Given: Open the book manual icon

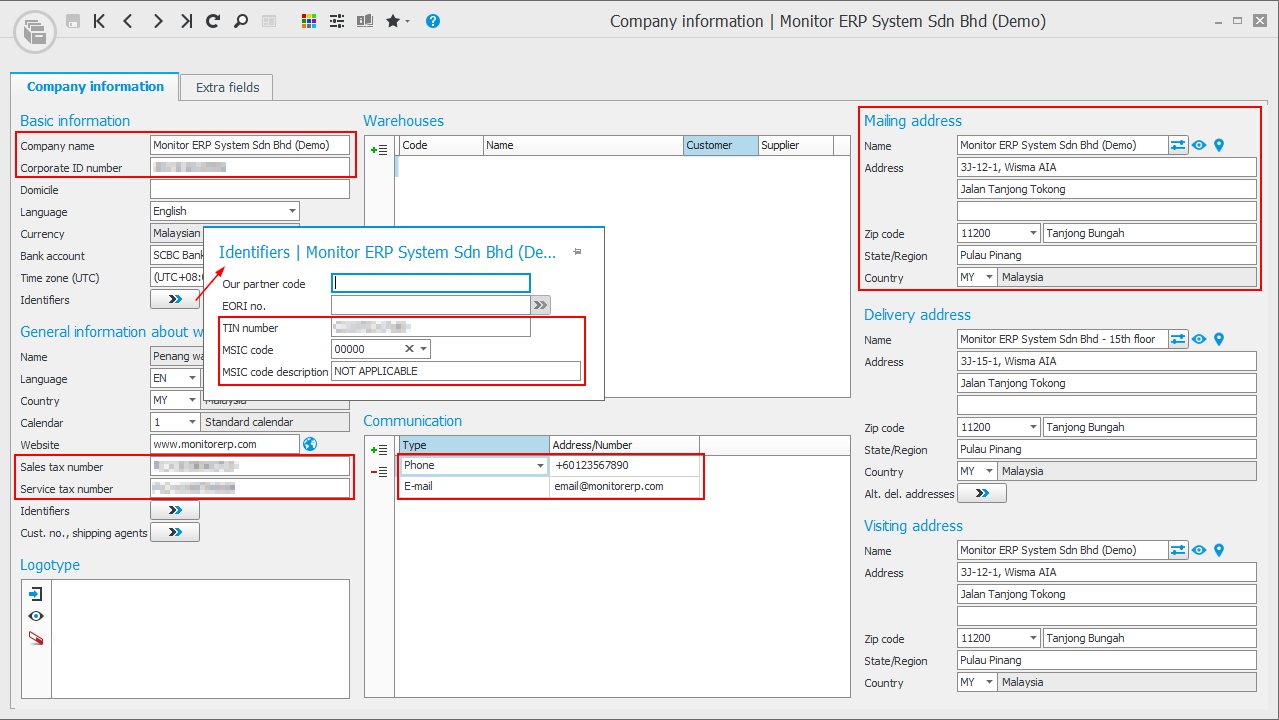Looking at the screenshot, I should 365,21.
